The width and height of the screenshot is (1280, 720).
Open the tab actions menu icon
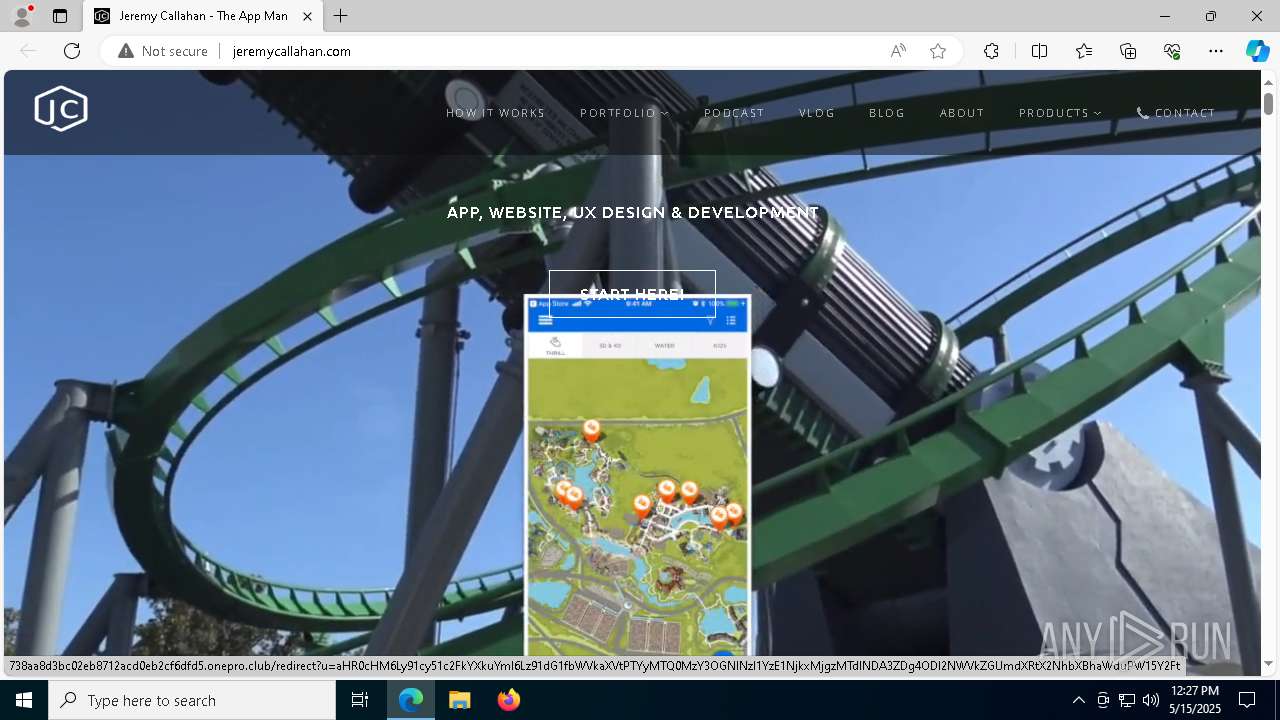[60, 16]
